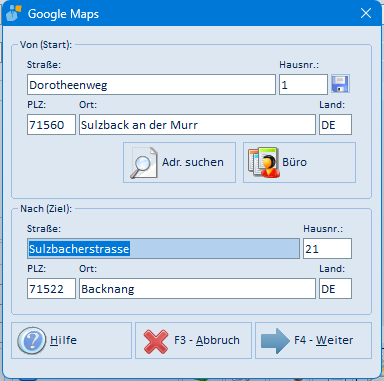Viewport: 384px width, 381px height.
Task: Edit destination Ort field Backnang
Action: (197, 289)
